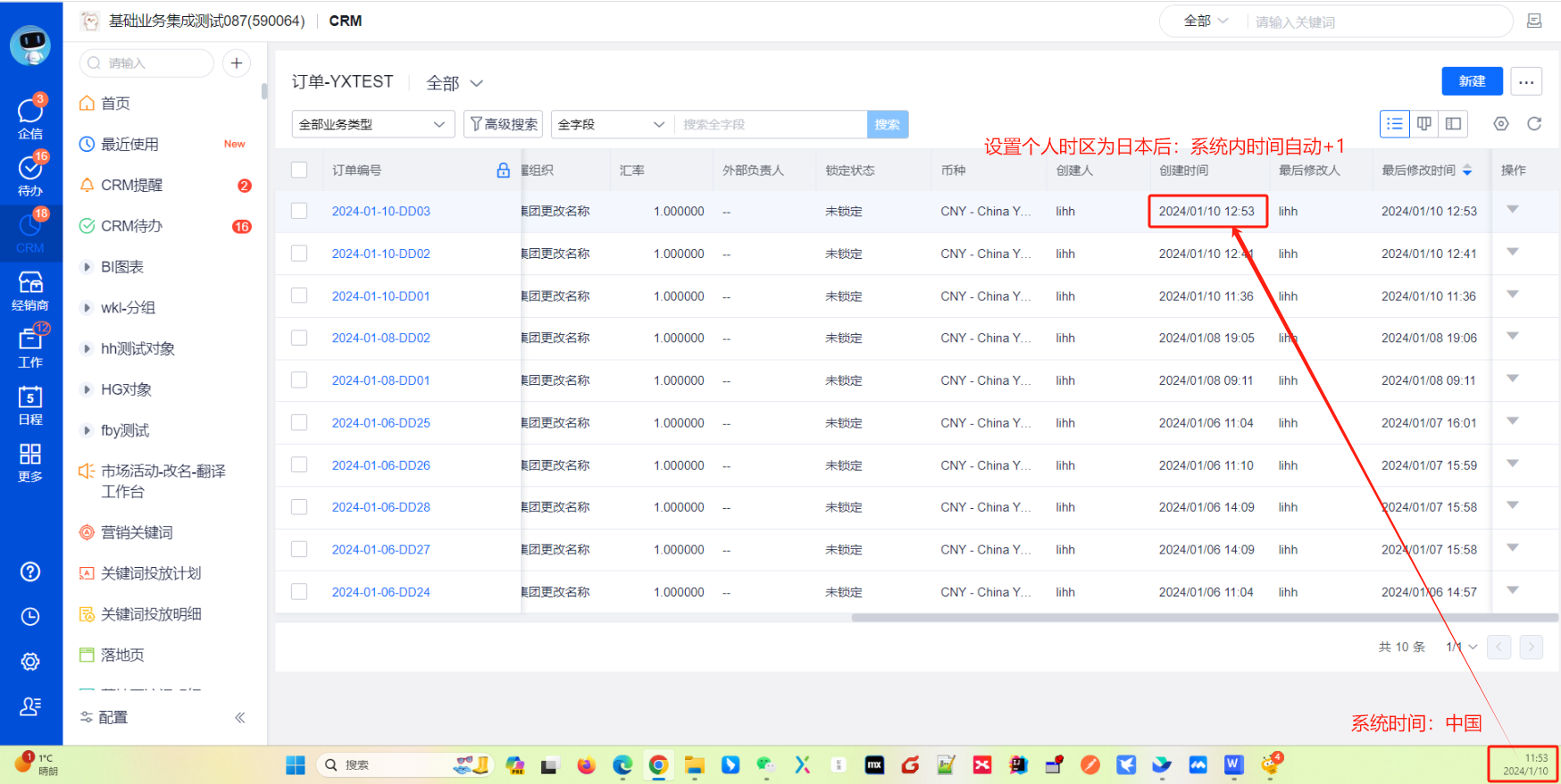Image resolution: width=1561 pixels, height=784 pixels.
Task: Open order link 2024-01-06-DD27
Action: [381, 550]
